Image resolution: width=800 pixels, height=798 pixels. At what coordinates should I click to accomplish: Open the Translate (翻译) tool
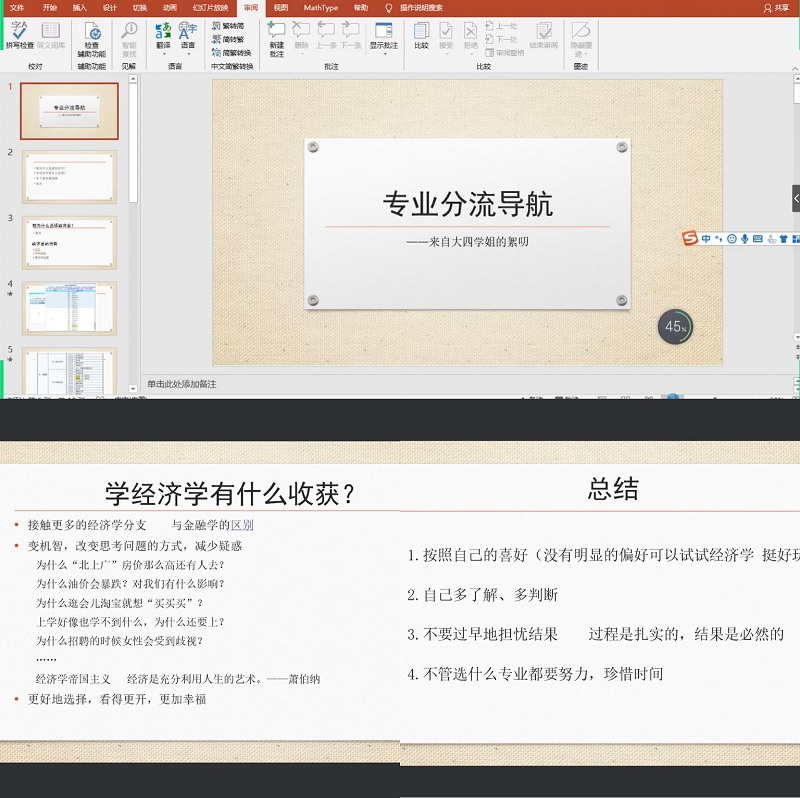(x=163, y=36)
